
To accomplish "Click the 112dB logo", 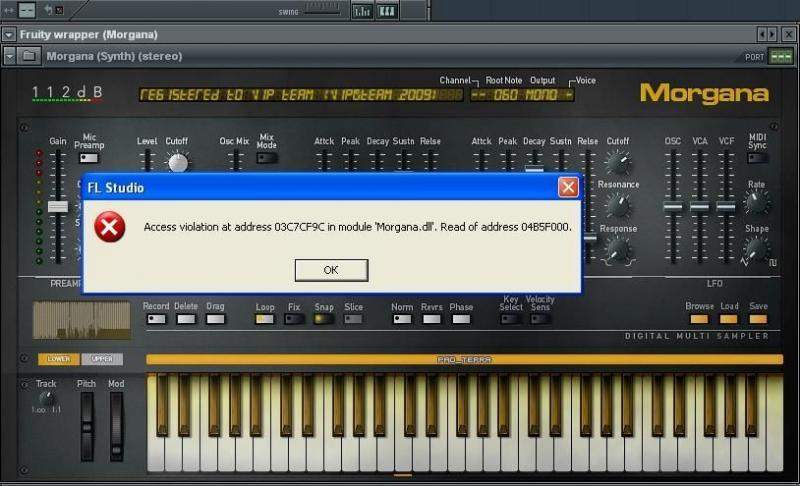I will pos(67,93).
